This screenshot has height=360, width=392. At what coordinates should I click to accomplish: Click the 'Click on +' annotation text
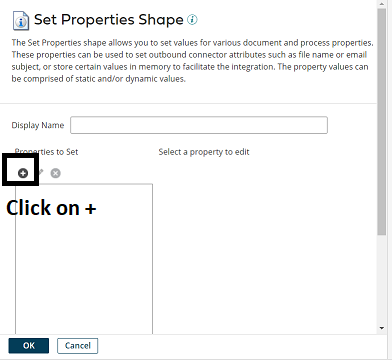tap(51, 208)
